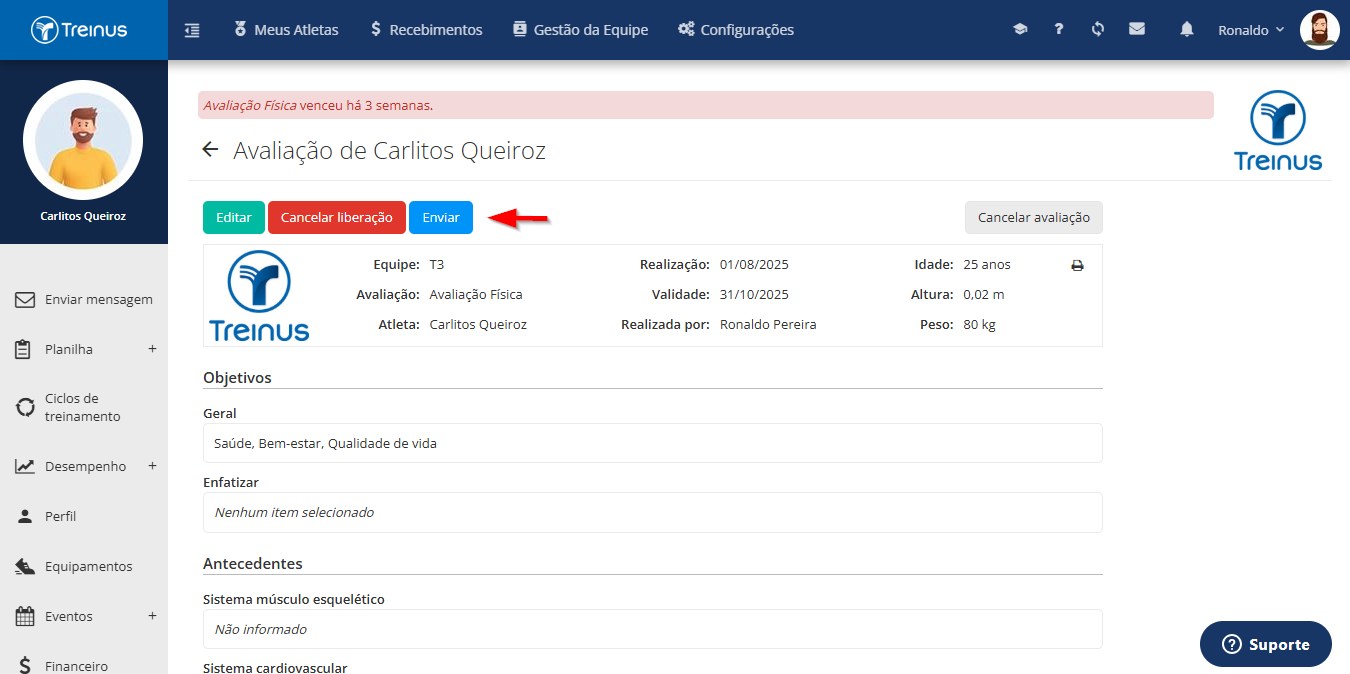Viewport: 1350px width, 674px height.
Task: Open the notifications bell icon
Action: coord(1187,29)
